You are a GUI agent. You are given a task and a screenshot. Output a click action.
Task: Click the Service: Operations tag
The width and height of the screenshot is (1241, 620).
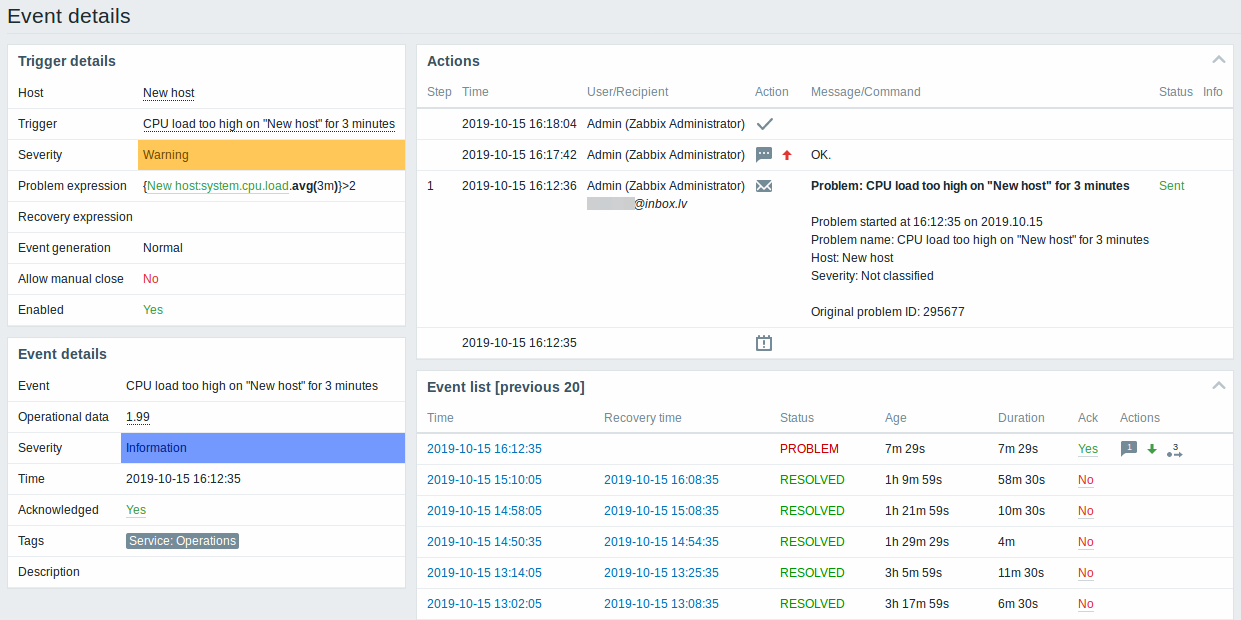click(182, 541)
